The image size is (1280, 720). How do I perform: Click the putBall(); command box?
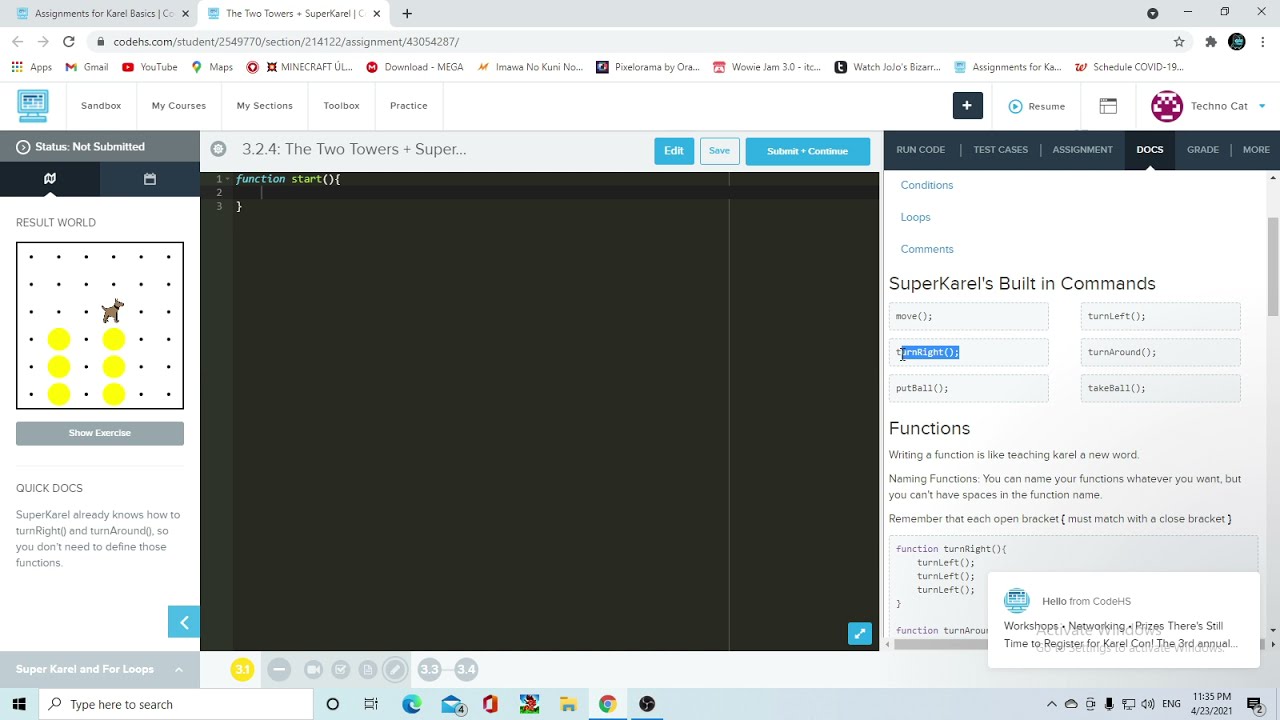[969, 388]
